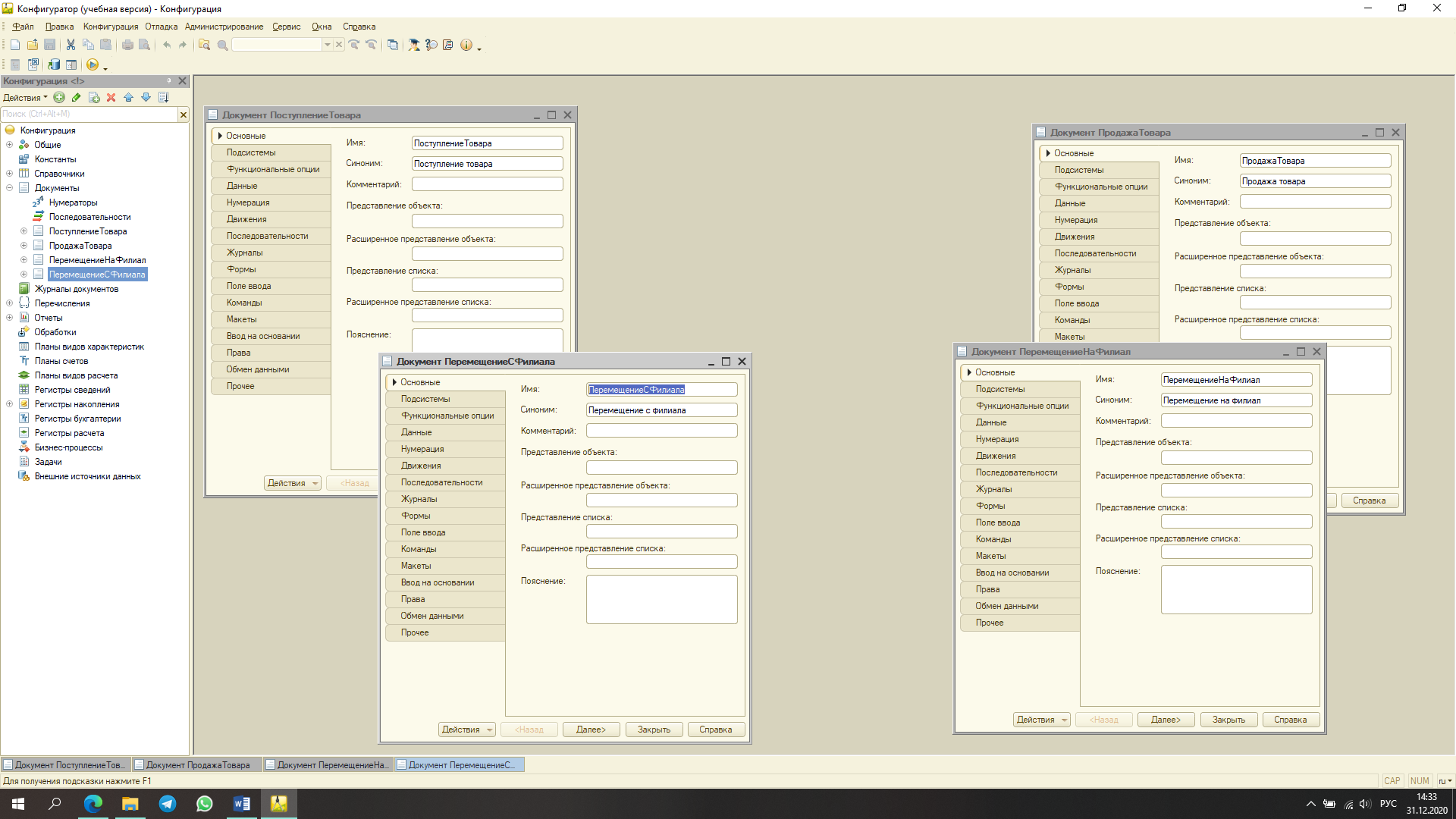Click the Cut scissors toolbar icon
The width and height of the screenshot is (1456, 819).
[x=71, y=45]
